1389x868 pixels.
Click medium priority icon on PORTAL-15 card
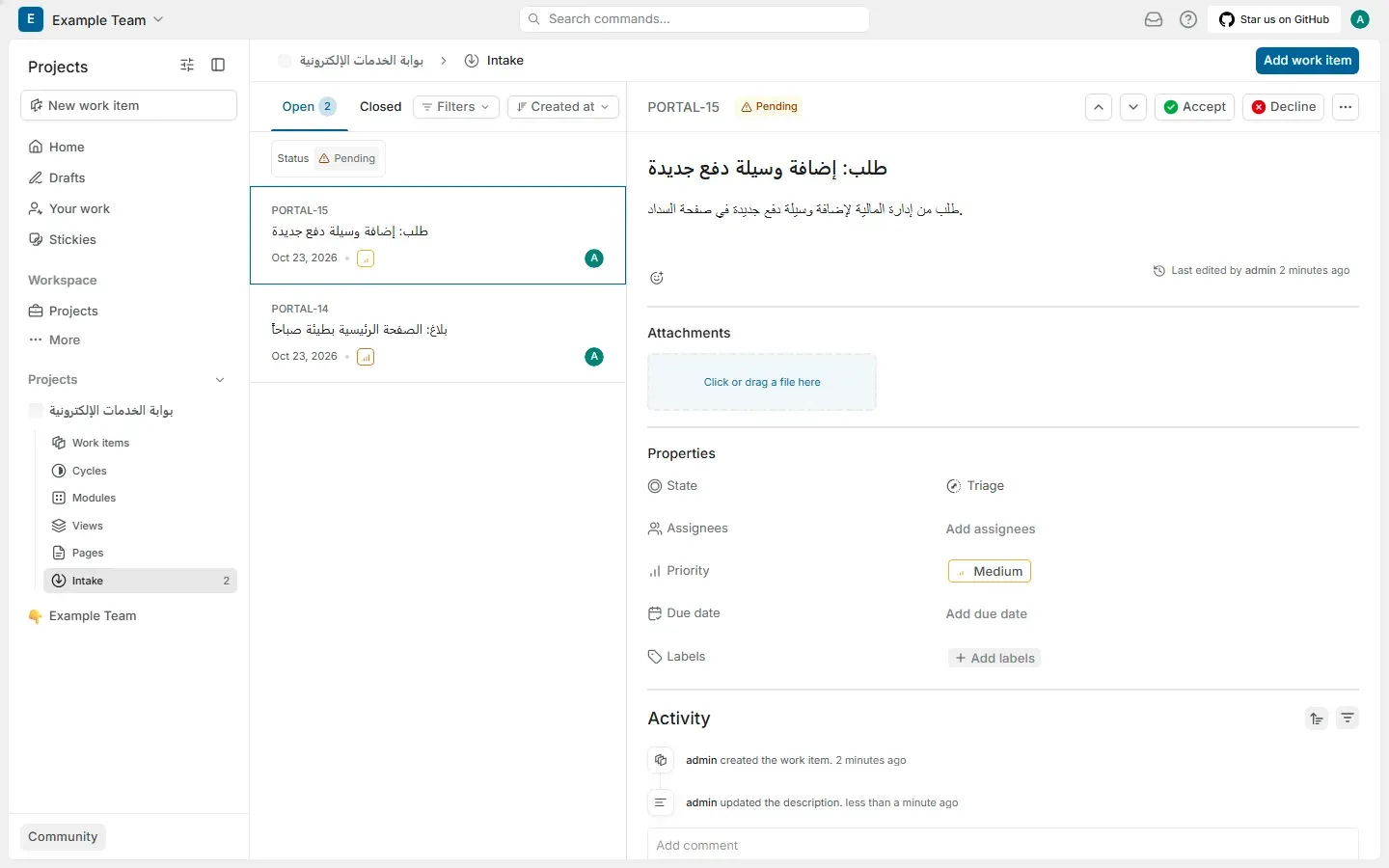(x=366, y=258)
